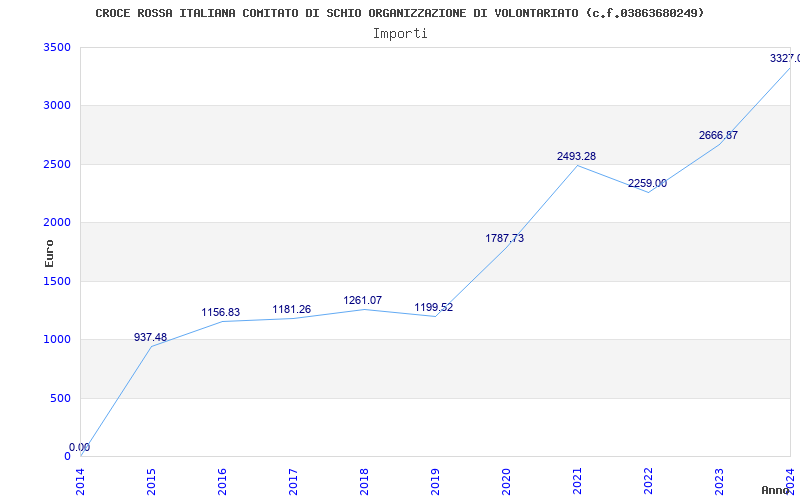The height and width of the screenshot is (500, 800).
Task: Click the 3500 y-axis tick label
Action: point(57,47)
